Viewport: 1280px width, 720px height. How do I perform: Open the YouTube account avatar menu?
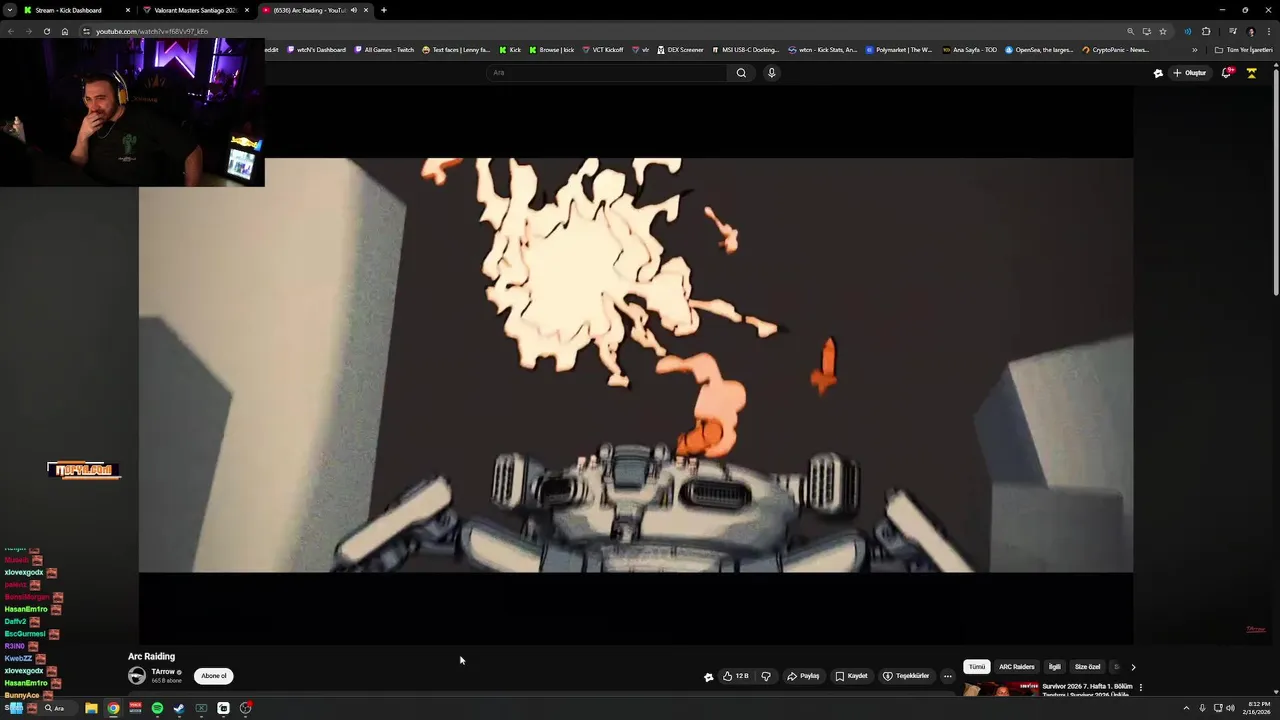1251,73
